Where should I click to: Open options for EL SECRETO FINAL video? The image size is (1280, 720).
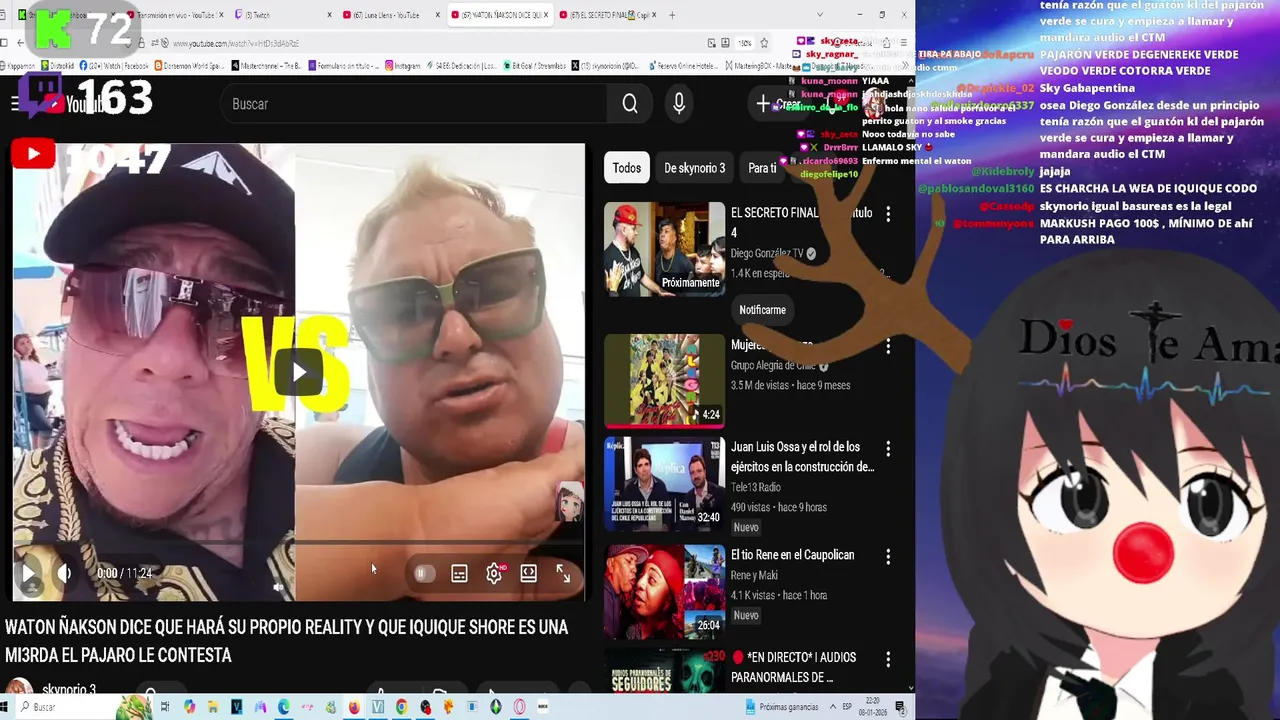tap(888, 213)
